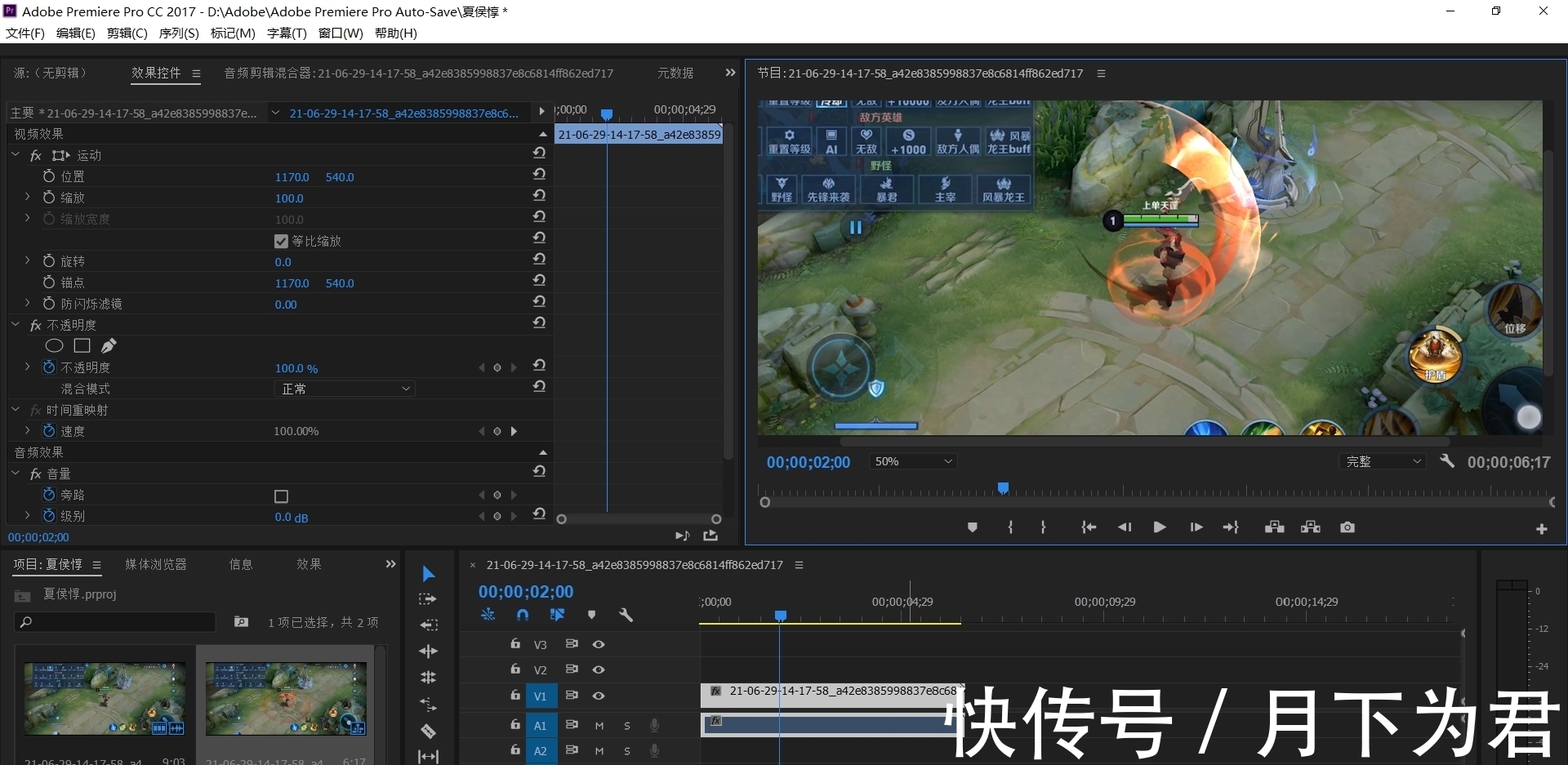Viewport: 1568px width, 765px height.
Task: Select the Selection tool arrow
Action: coord(428,574)
